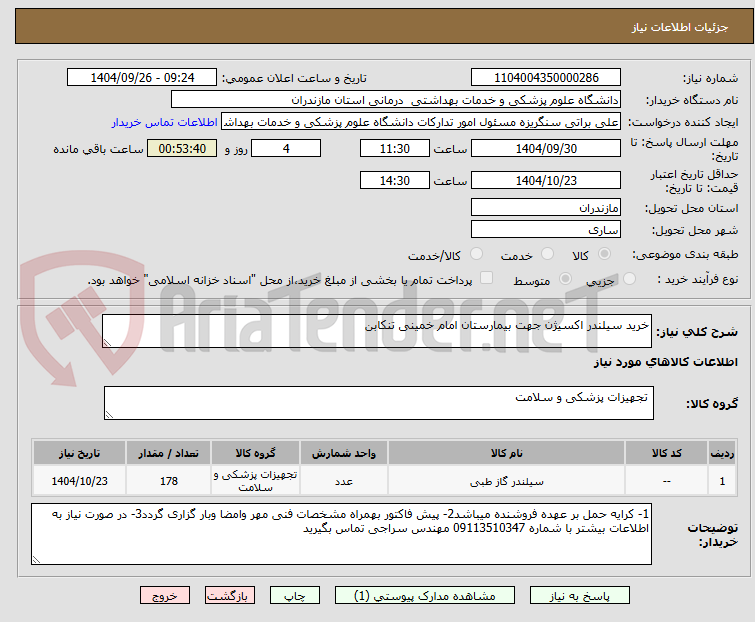
Task: Click the پاسخ به نیاز button
Action: (579, 596)
